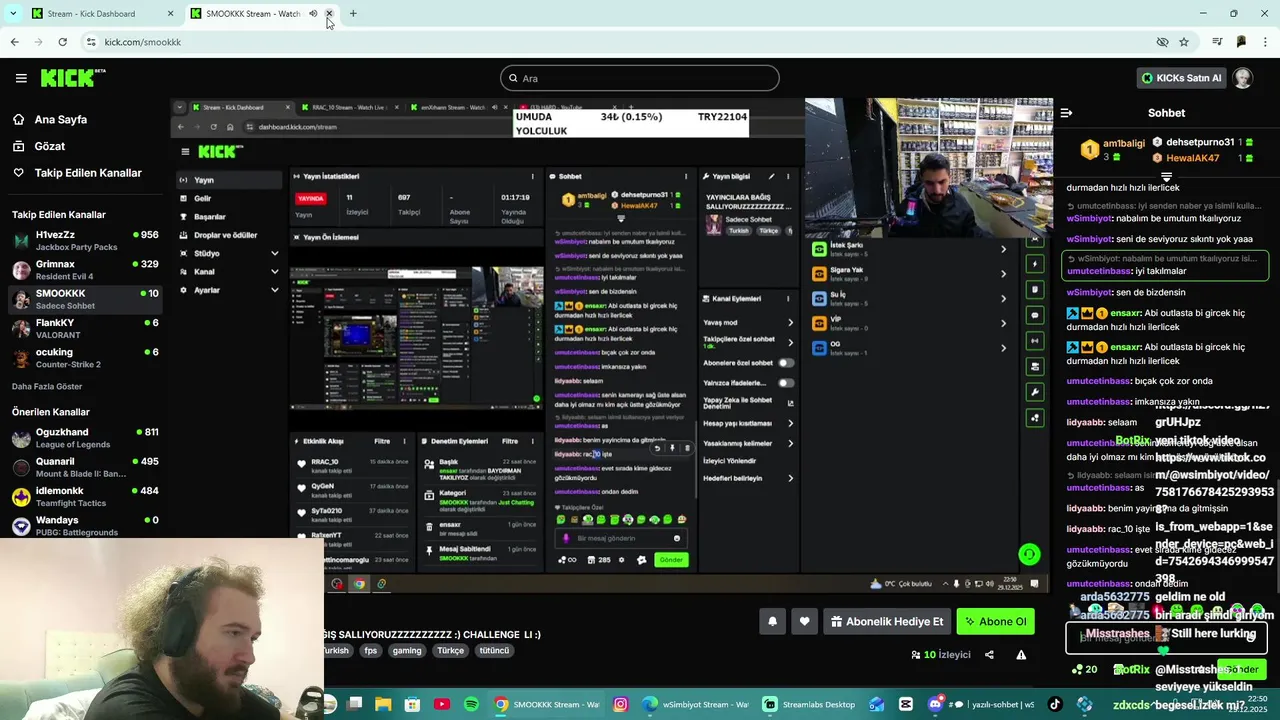Open TikTok from the taskbar
Screen dimensions: 1280x720
coord(1055,704)
